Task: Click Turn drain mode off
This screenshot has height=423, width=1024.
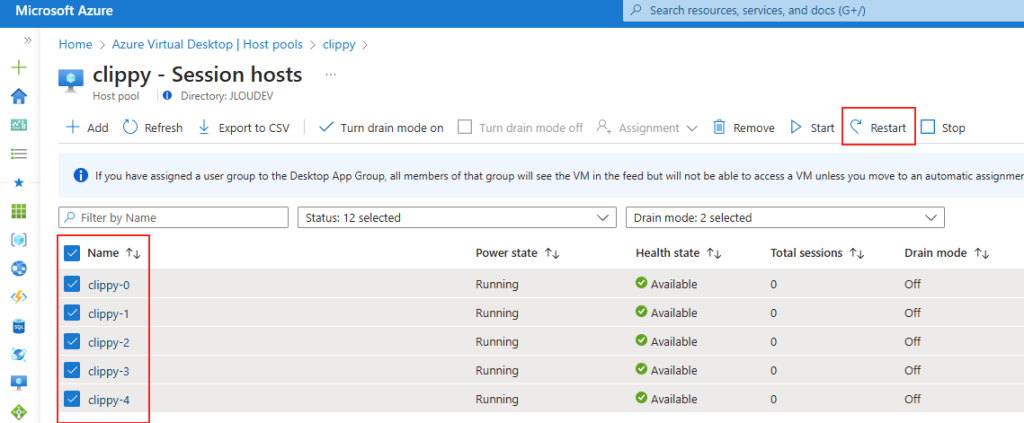Action: point(520,128)
